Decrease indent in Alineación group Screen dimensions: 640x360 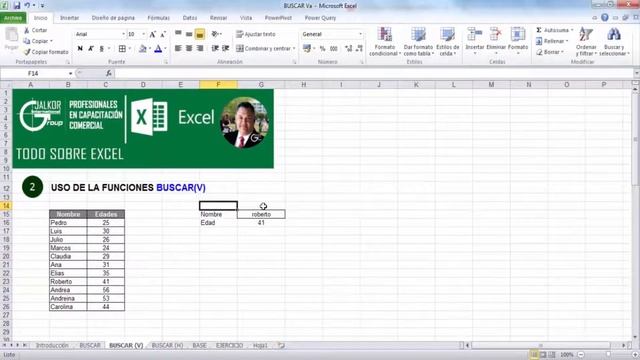click(215, 49)
